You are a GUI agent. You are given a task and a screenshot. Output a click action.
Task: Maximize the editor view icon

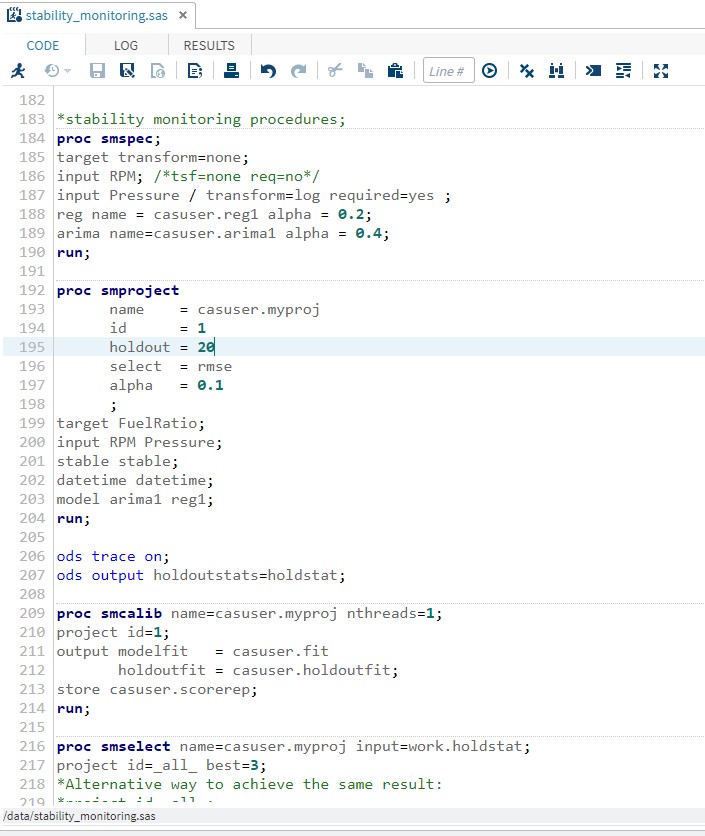point(660,71)
